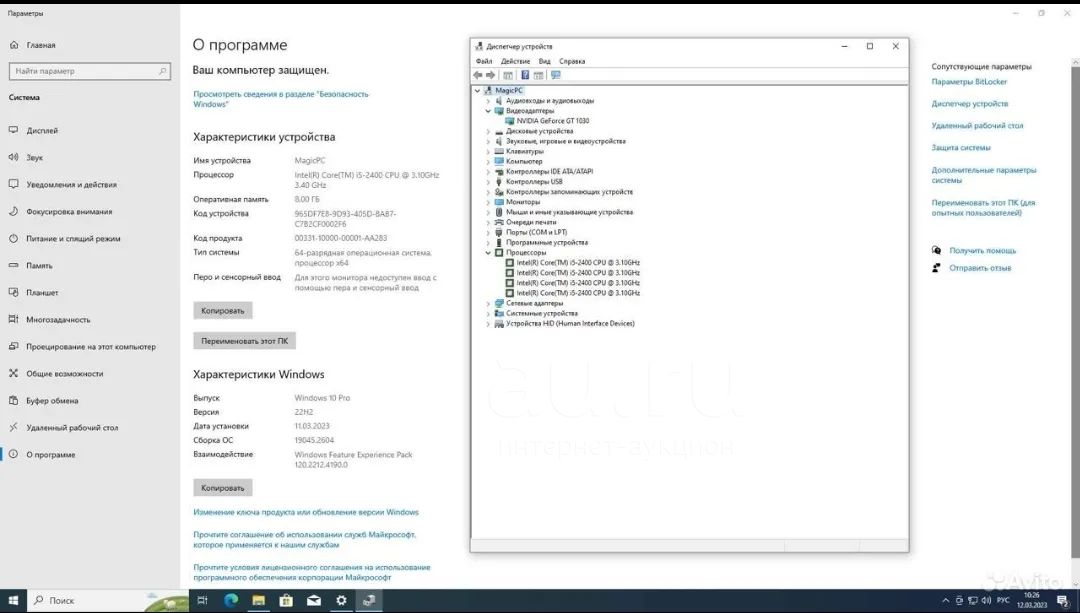The height and width of the screenshot is (613, 1080).
Task: Open the Звук sound settings
Action: coord(34,157)
